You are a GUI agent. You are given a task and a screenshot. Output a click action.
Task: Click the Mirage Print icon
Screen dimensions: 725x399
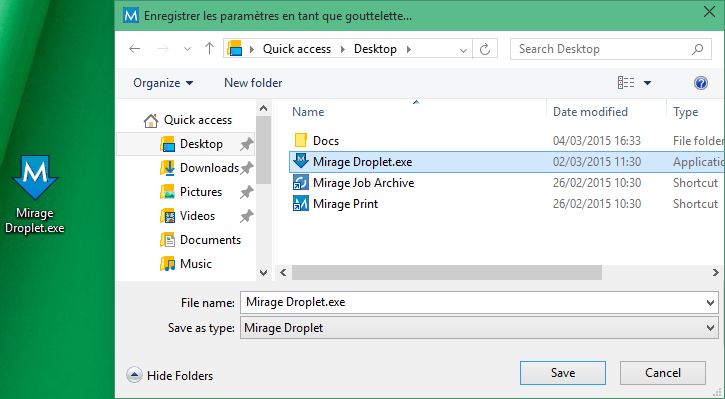(301, 204)
